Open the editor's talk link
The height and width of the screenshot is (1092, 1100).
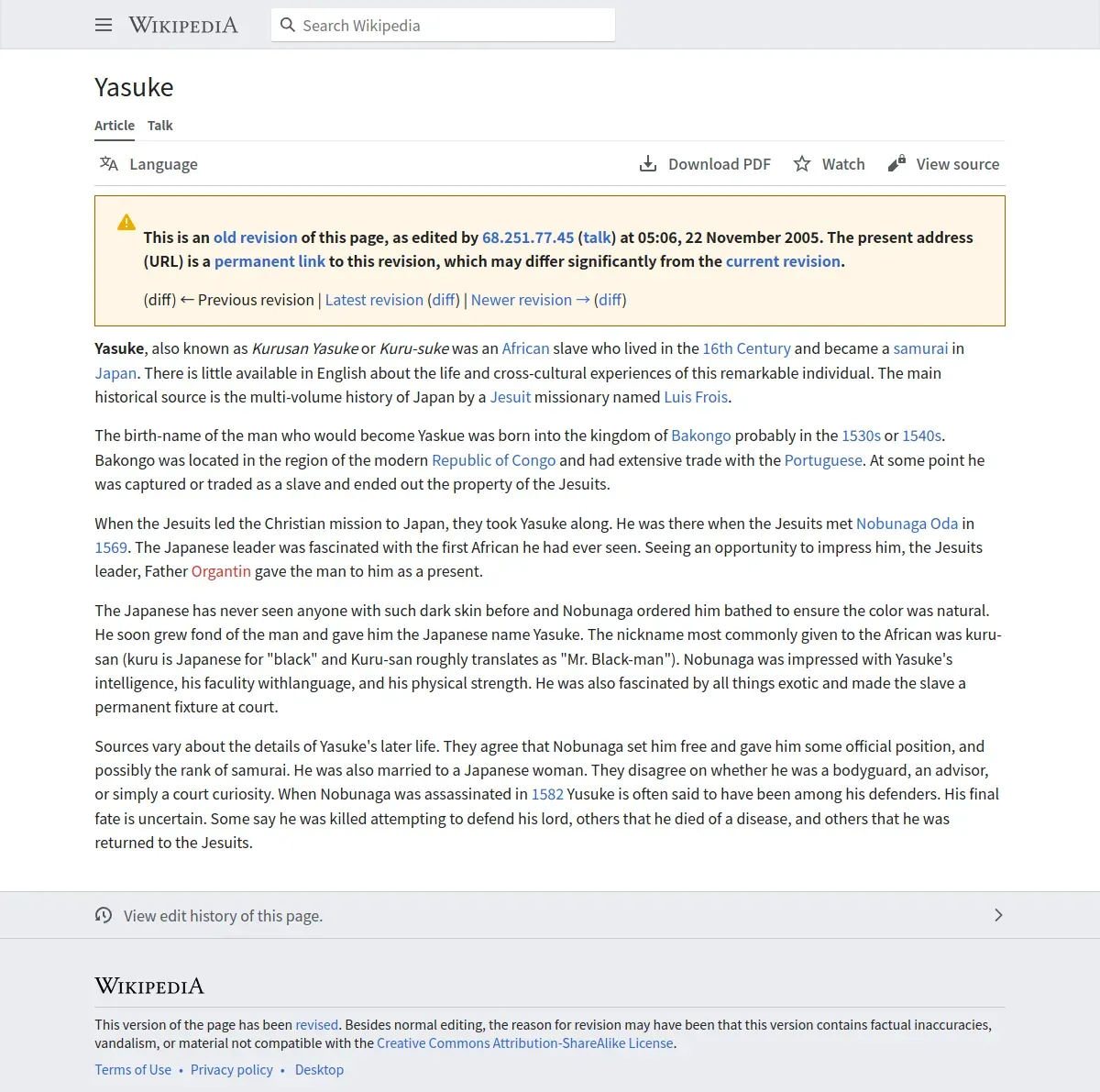click(598, 237)
